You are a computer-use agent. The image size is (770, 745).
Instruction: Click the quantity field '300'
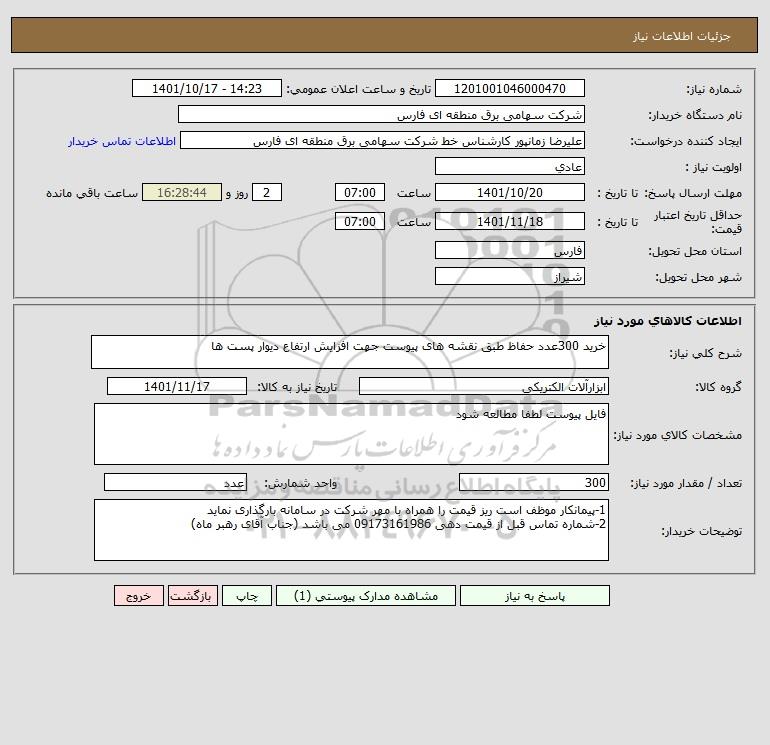coord(534,483)
